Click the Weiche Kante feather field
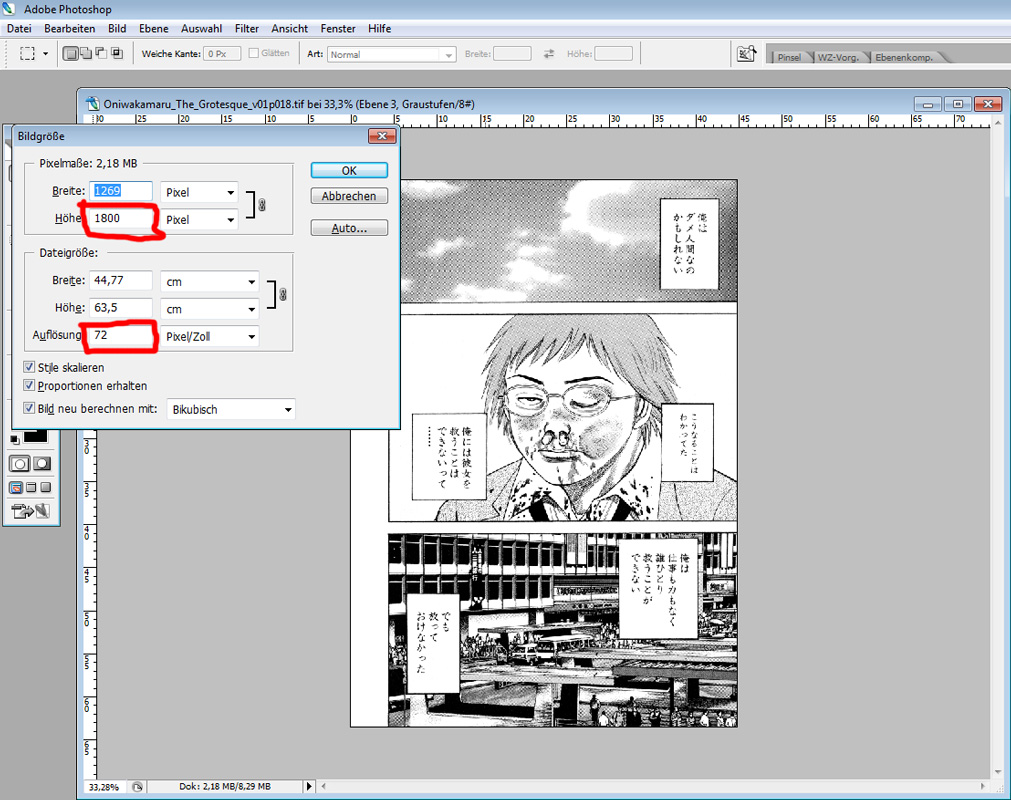Viewport: 1011px width, 800px height. pos(222,54)
